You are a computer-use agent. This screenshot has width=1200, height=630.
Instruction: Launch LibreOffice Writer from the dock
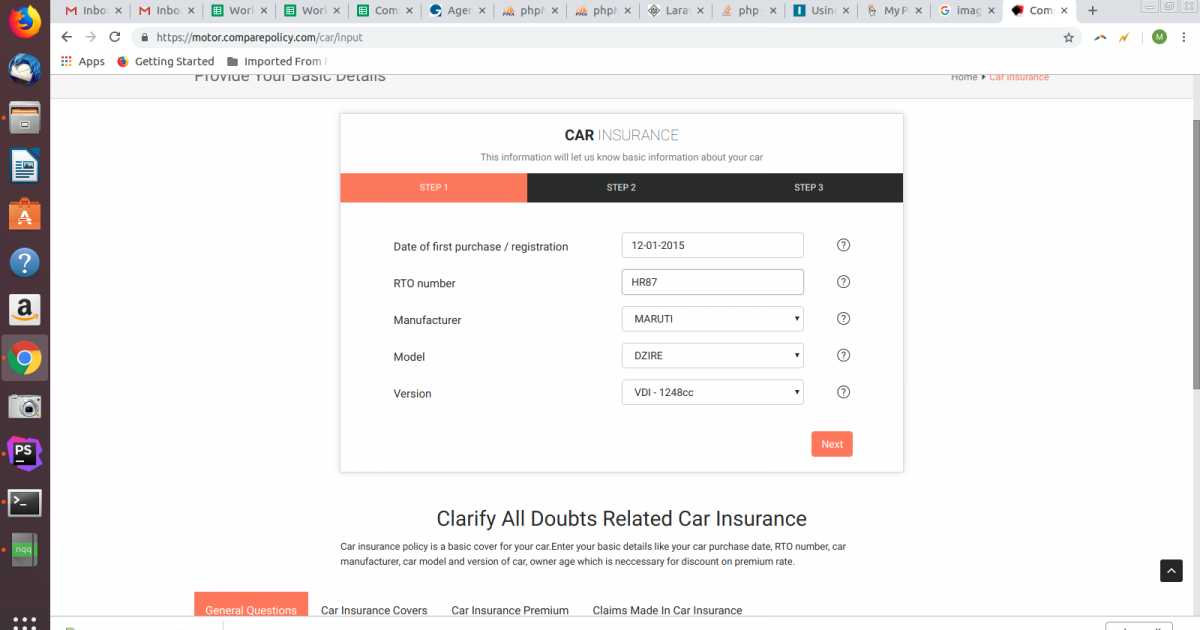pyautogui.click(x=24, y=166)
